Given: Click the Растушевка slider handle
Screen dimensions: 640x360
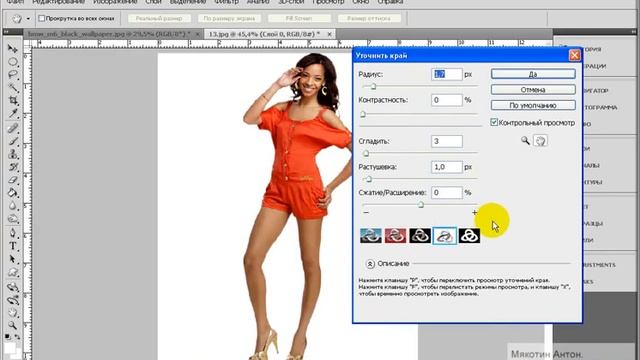Looking at the screenshot, I should [x=369, y=179].
